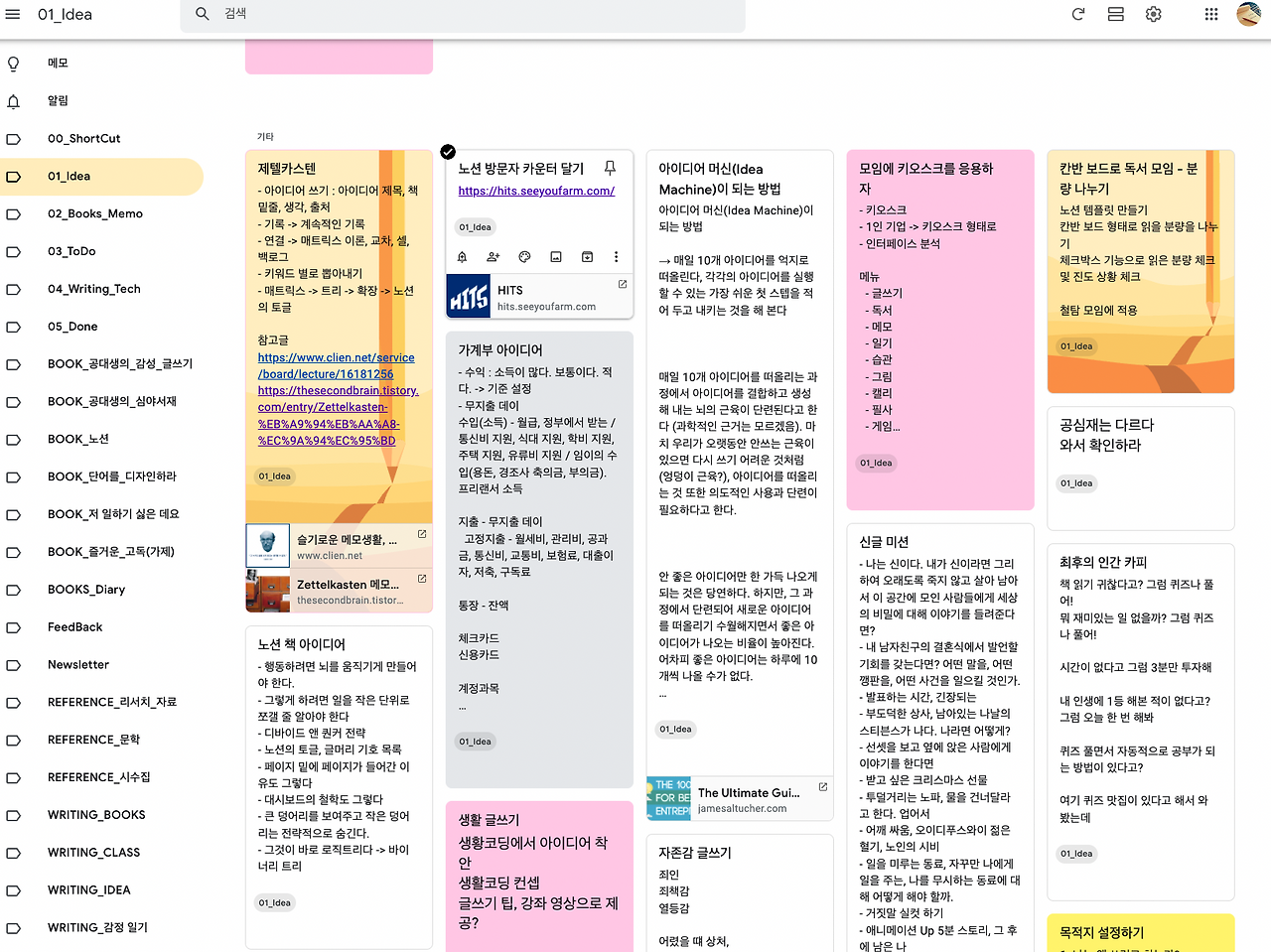Open the REFERENCE_시수집 label

pos(101,777)
